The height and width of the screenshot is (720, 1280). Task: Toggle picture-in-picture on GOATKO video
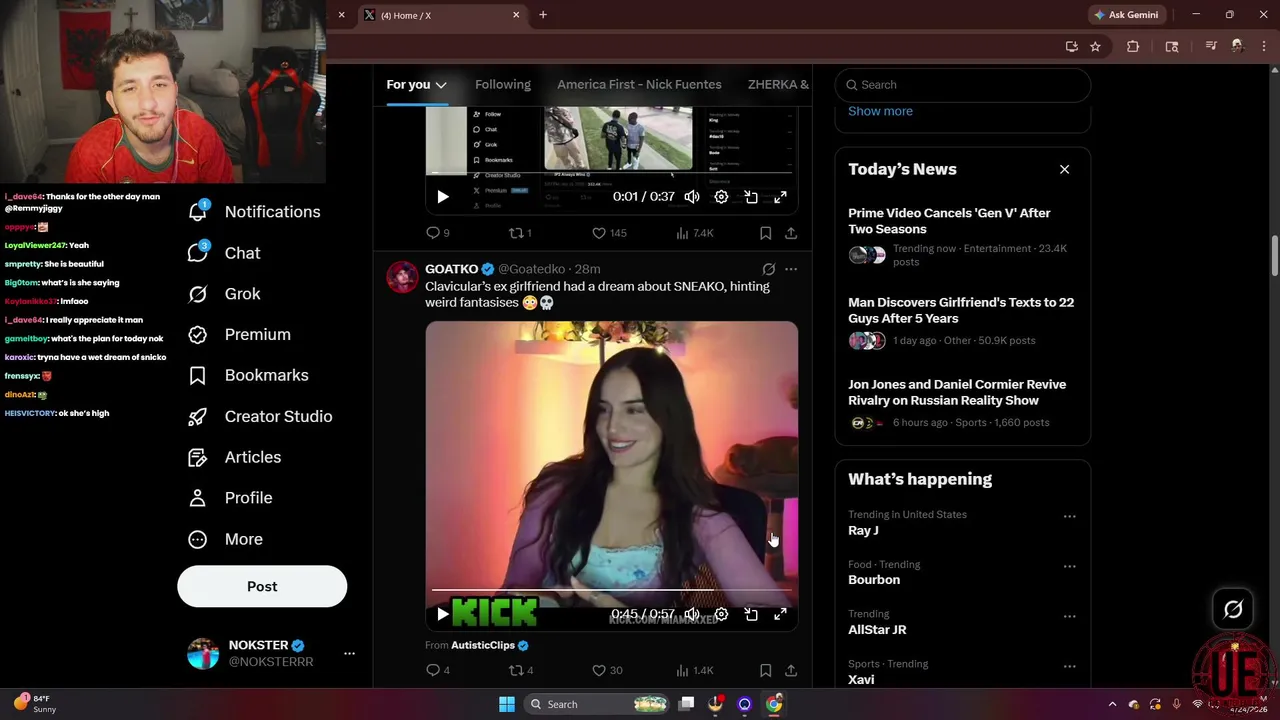751,614
